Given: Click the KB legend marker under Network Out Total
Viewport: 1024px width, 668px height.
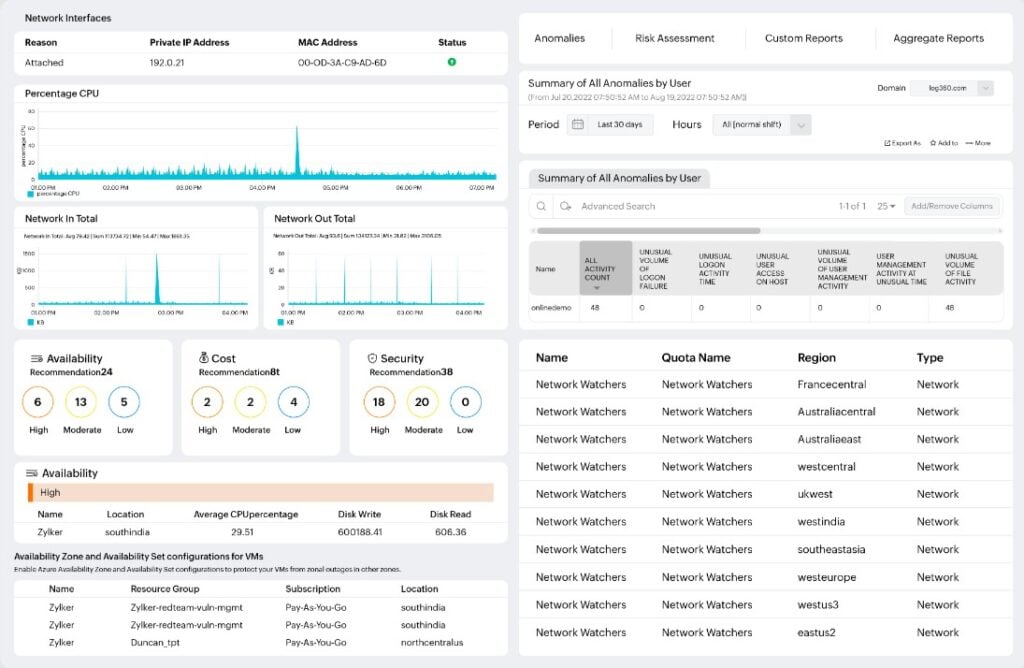Looking at the screenshot, I should [281, 323].
